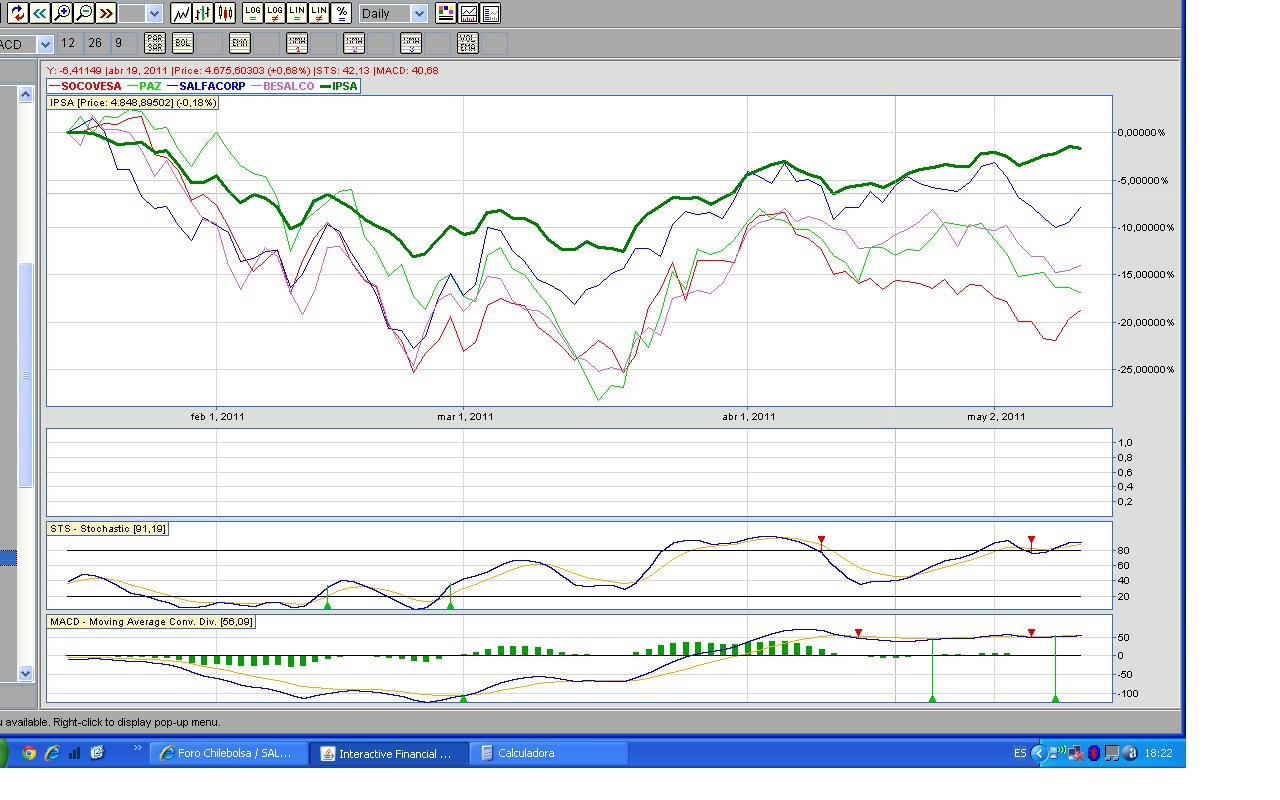Enable percent scale mode

coord(341,13)
